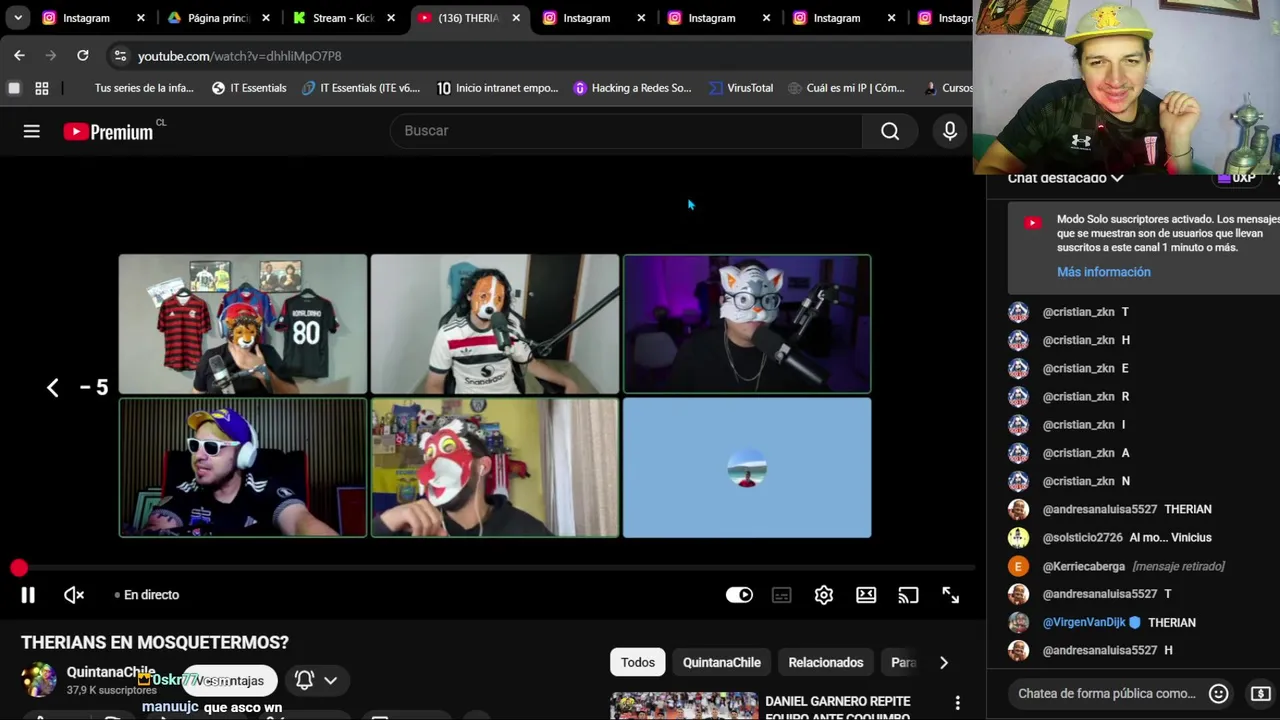The height and width of the screenshot is (720, 1280).
Task: Open the VirusTotal bookmark
Action: click(x=741, y=88)
